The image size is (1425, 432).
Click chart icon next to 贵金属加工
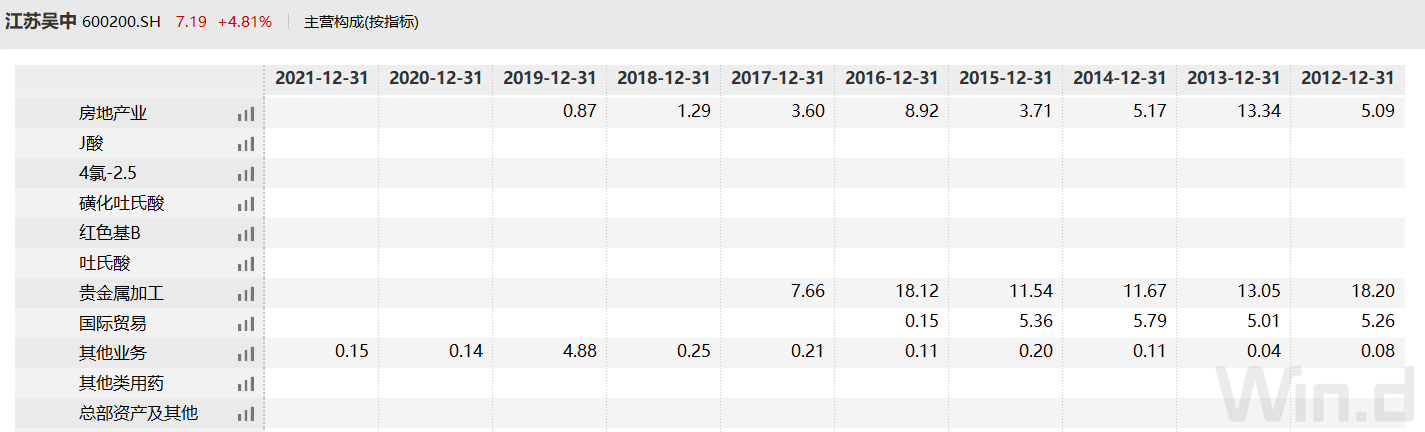[x=246, y=294]
